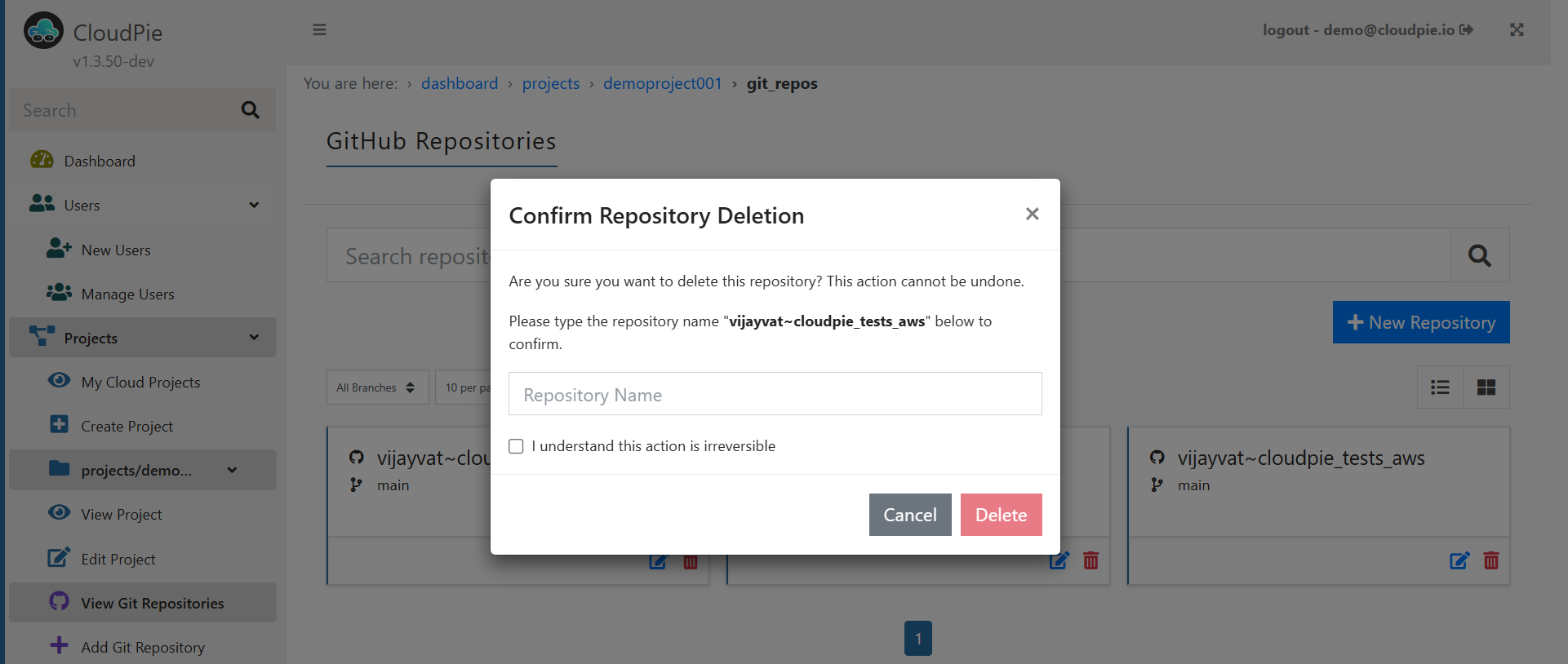Click the Edit Project pencil icon

click(59, 557)
